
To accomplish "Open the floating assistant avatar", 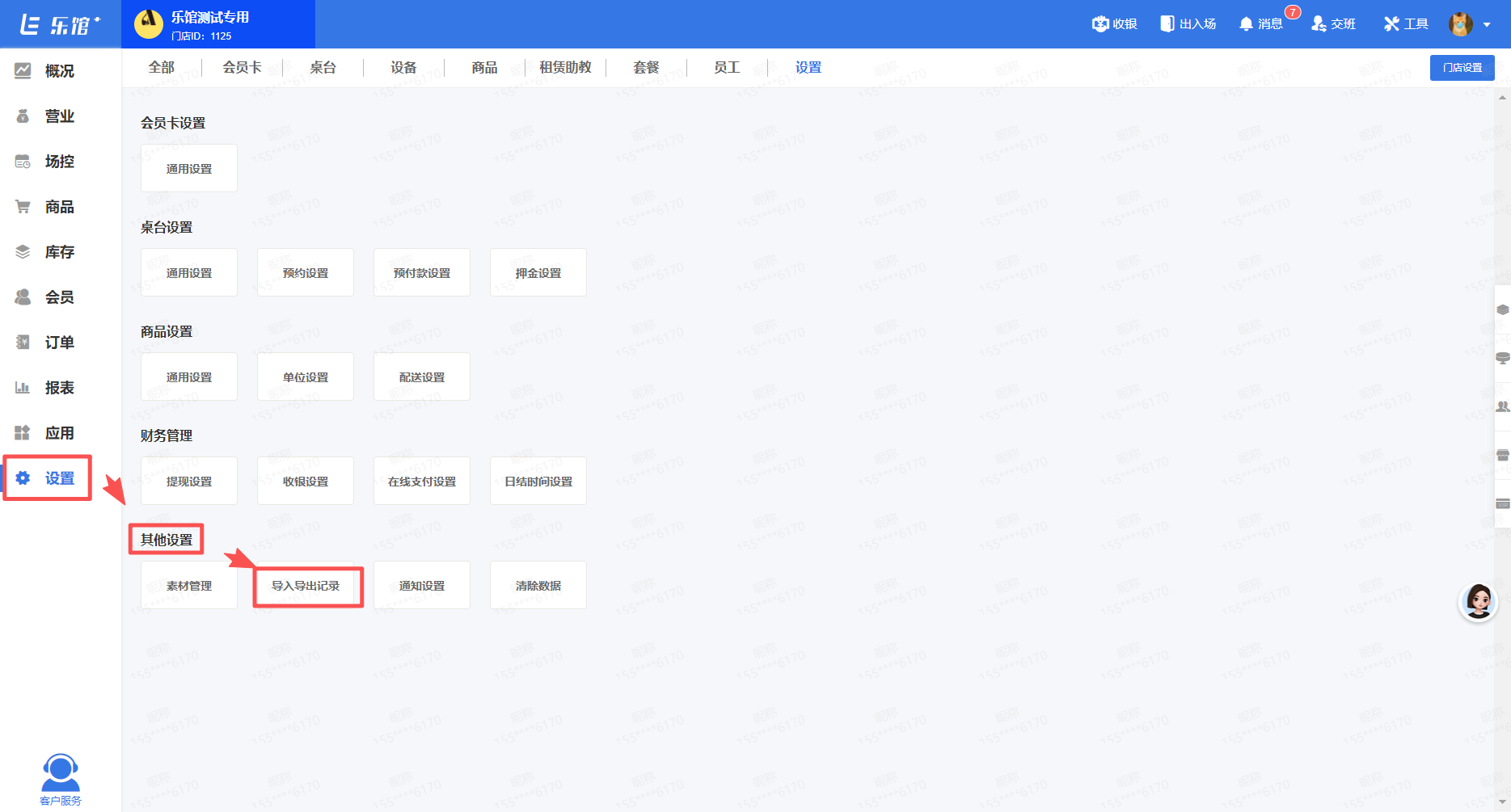I will [x=1478, y=602].
